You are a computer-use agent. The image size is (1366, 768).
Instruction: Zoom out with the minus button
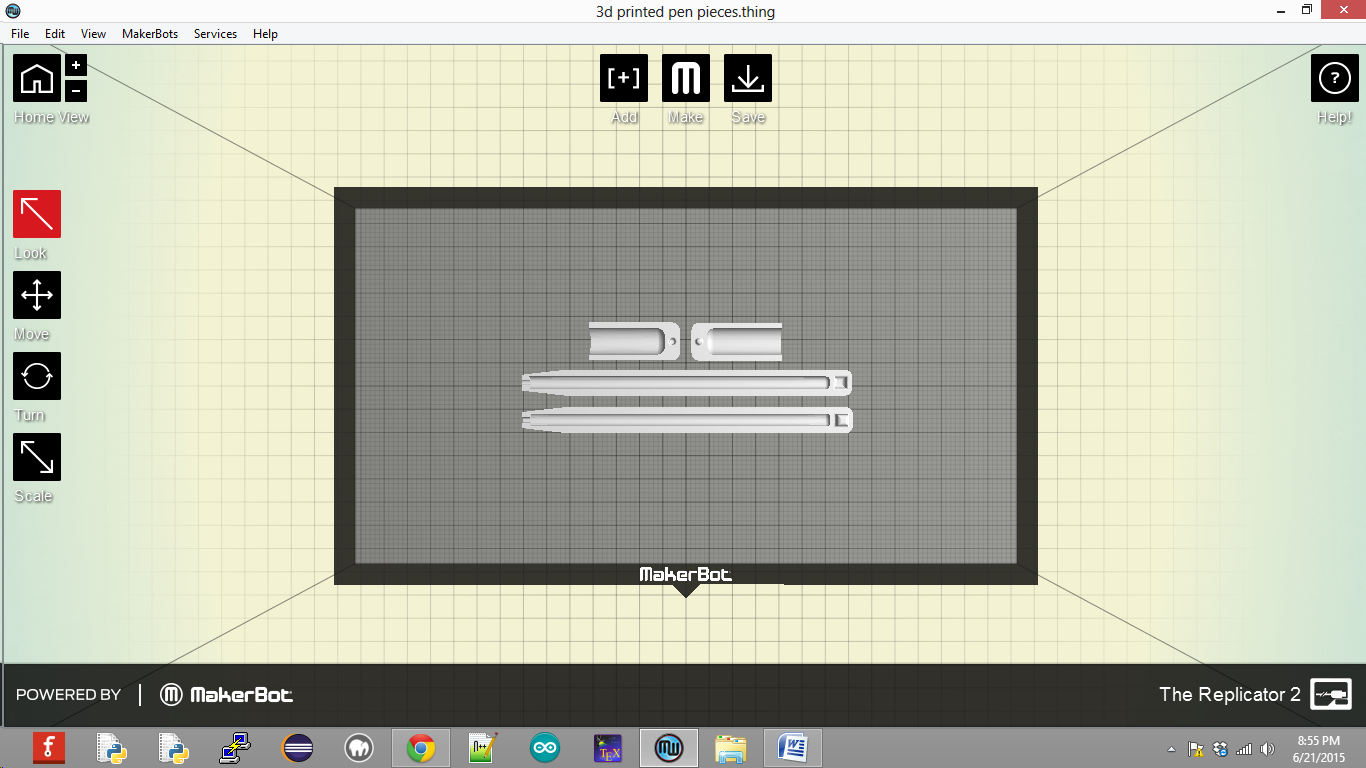pyautogui.click(x=76, y=90)
